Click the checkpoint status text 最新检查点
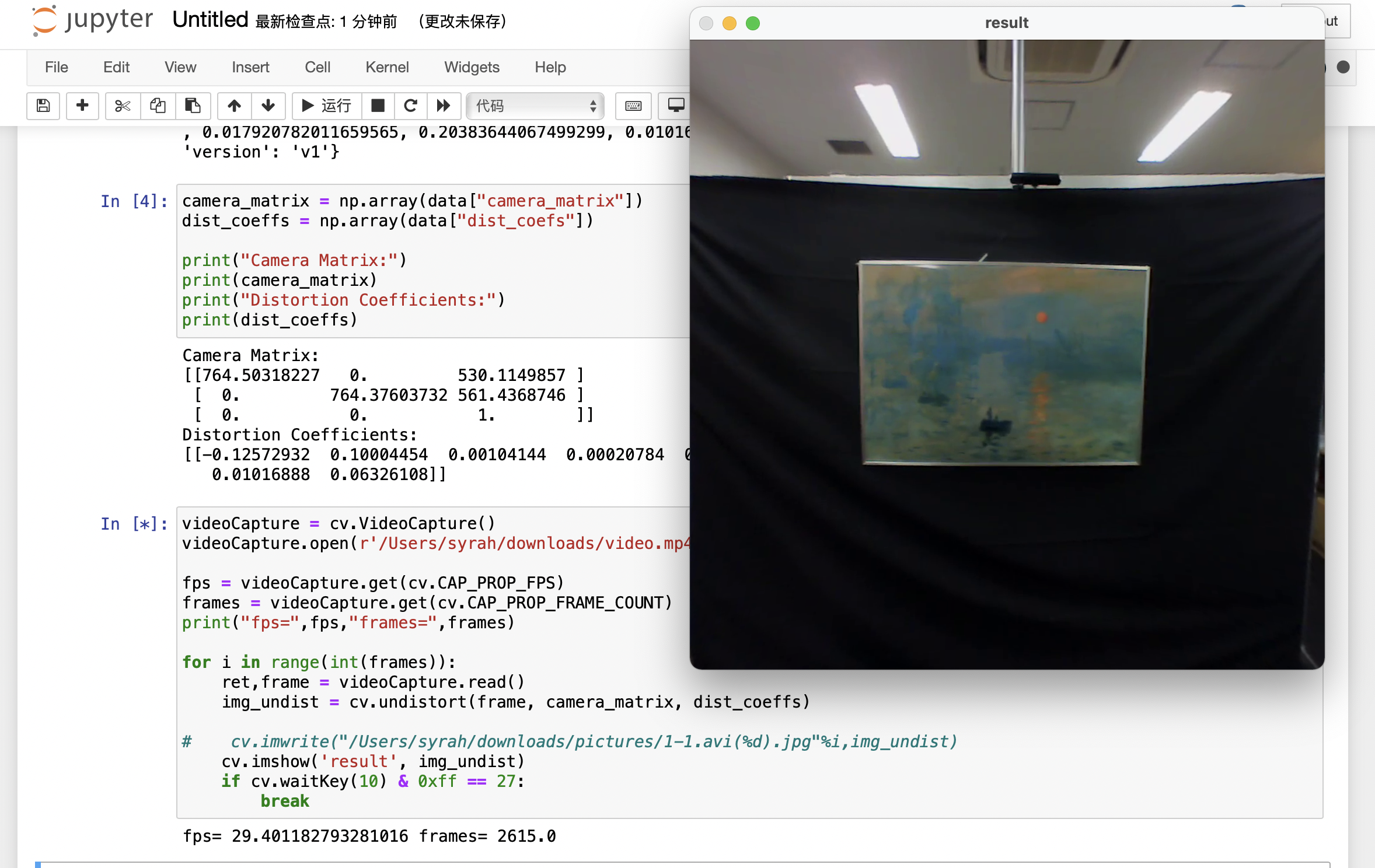Image resolution: width=1375 pixels, height=868 pixels. 326,22
